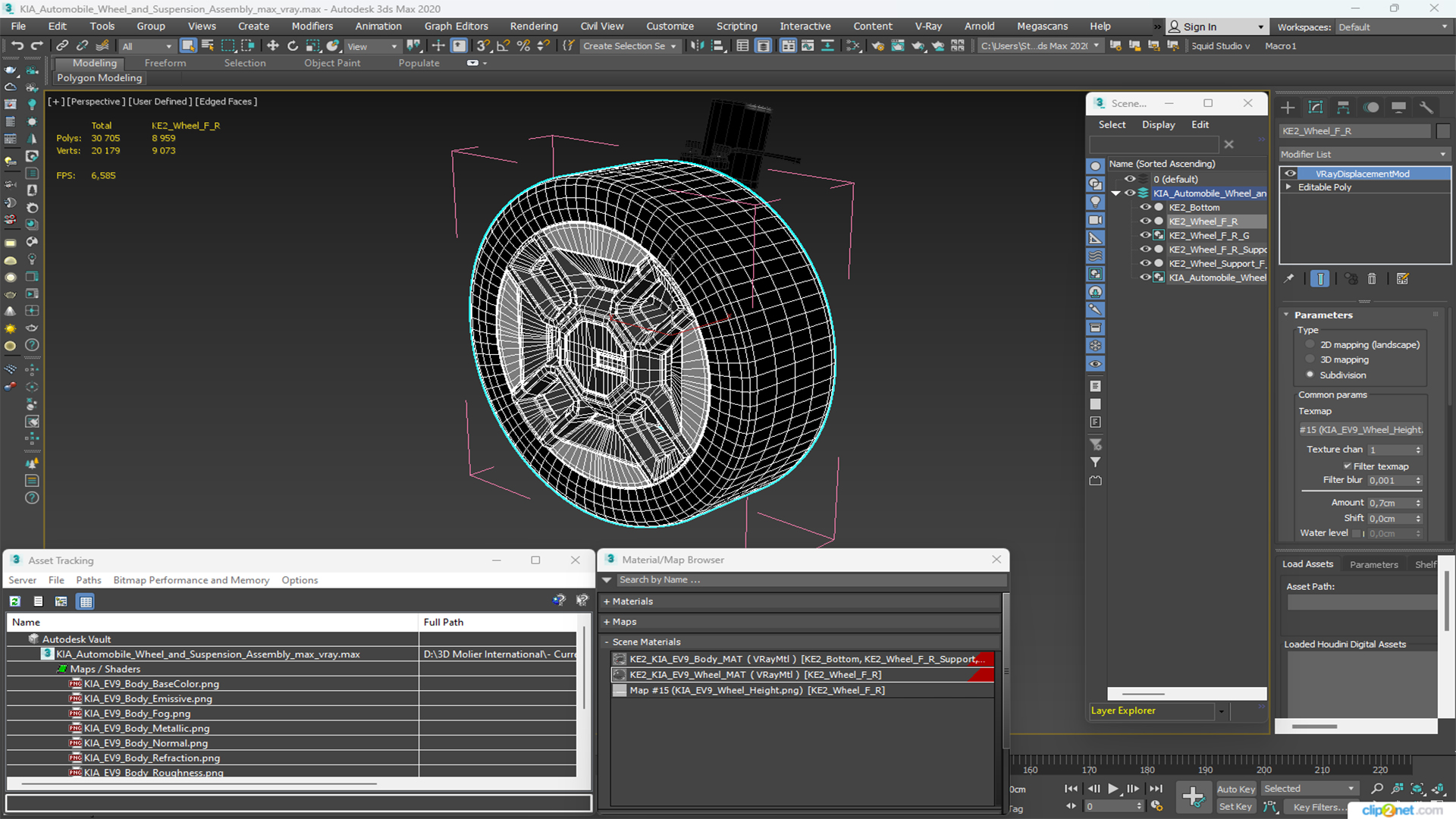Click Configure Modifier Sets icon

click(x=1402, y=279)
